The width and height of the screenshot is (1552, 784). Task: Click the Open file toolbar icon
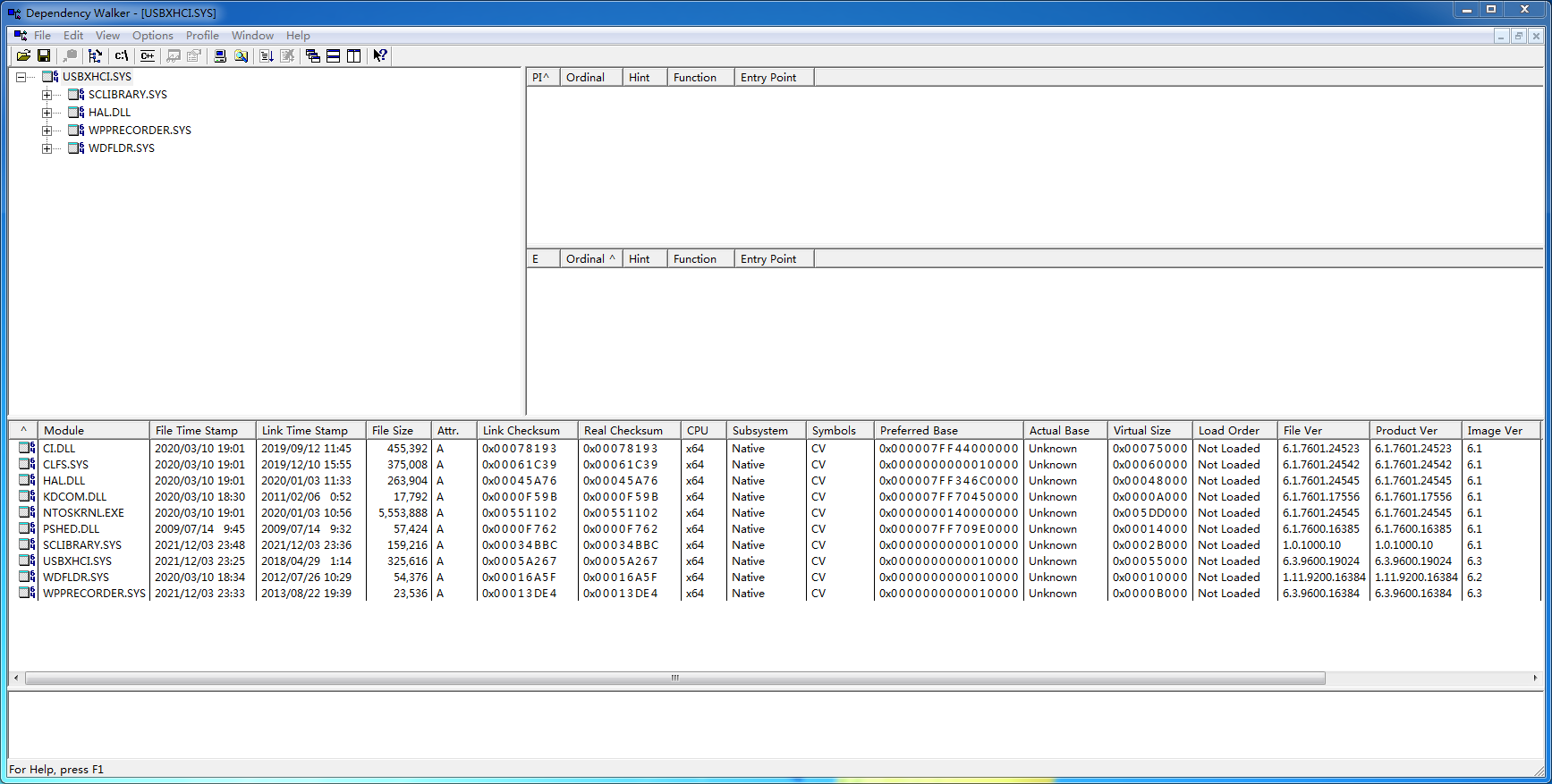(x=23, y=55)
